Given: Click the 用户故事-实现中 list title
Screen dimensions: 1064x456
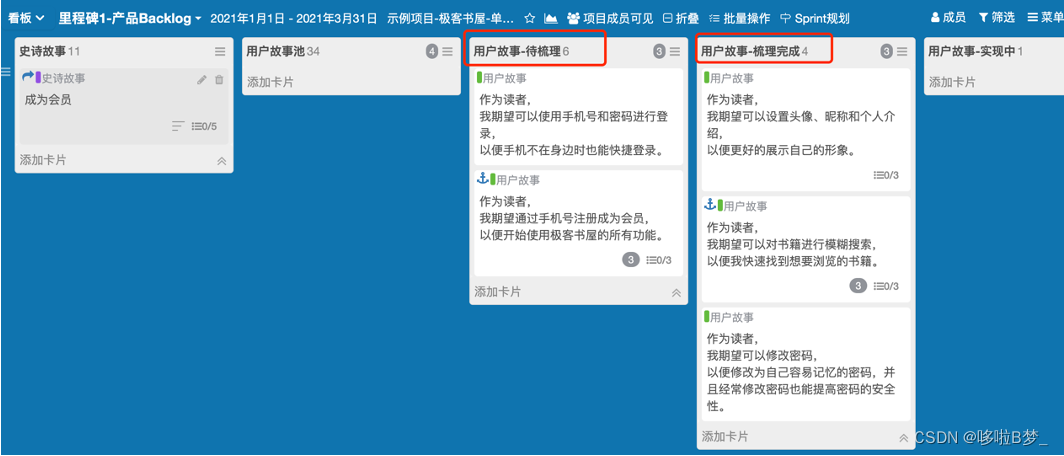Looking at the screenshot, I should coord(972,52).
